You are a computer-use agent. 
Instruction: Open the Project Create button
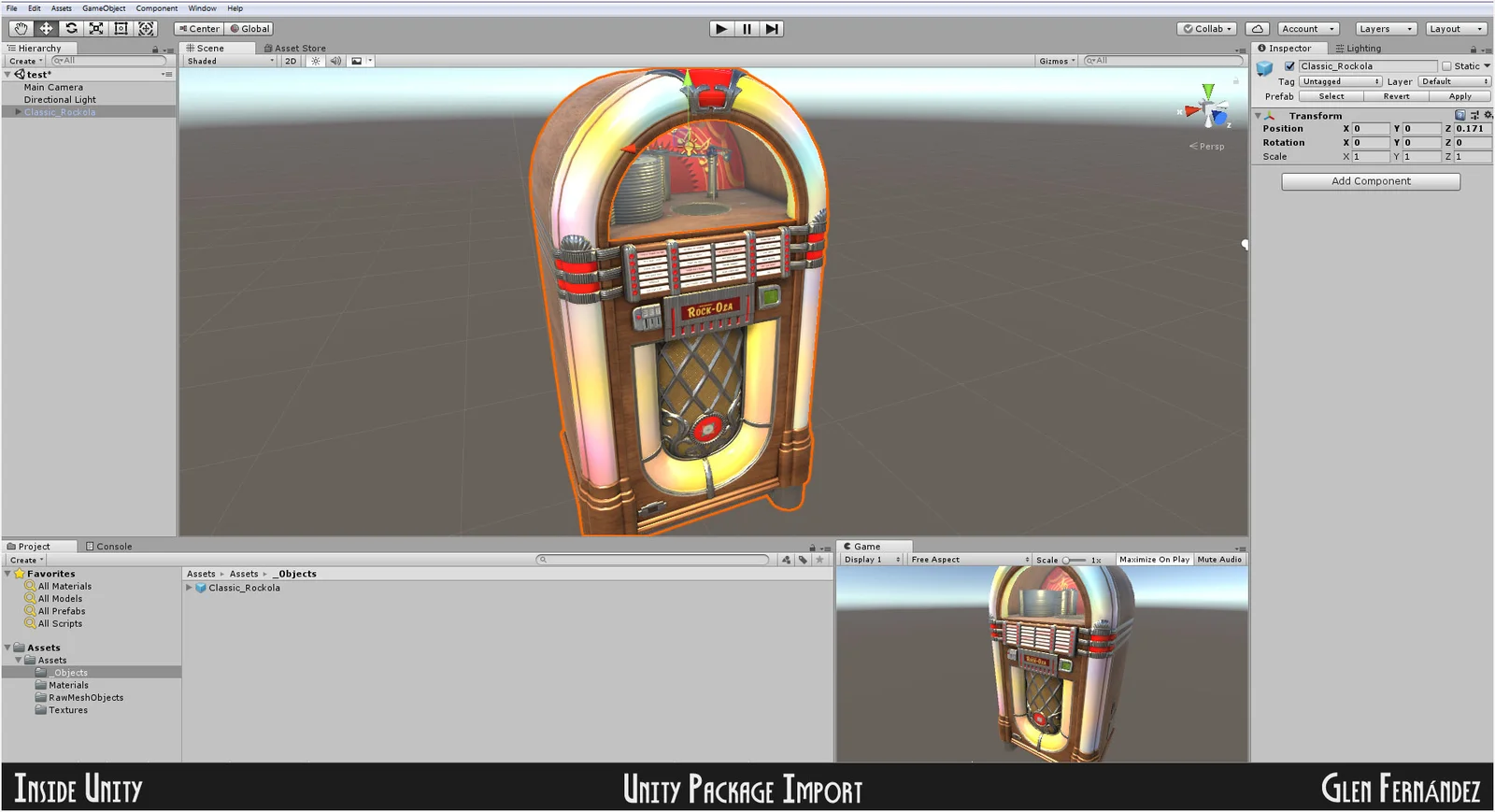26,560
